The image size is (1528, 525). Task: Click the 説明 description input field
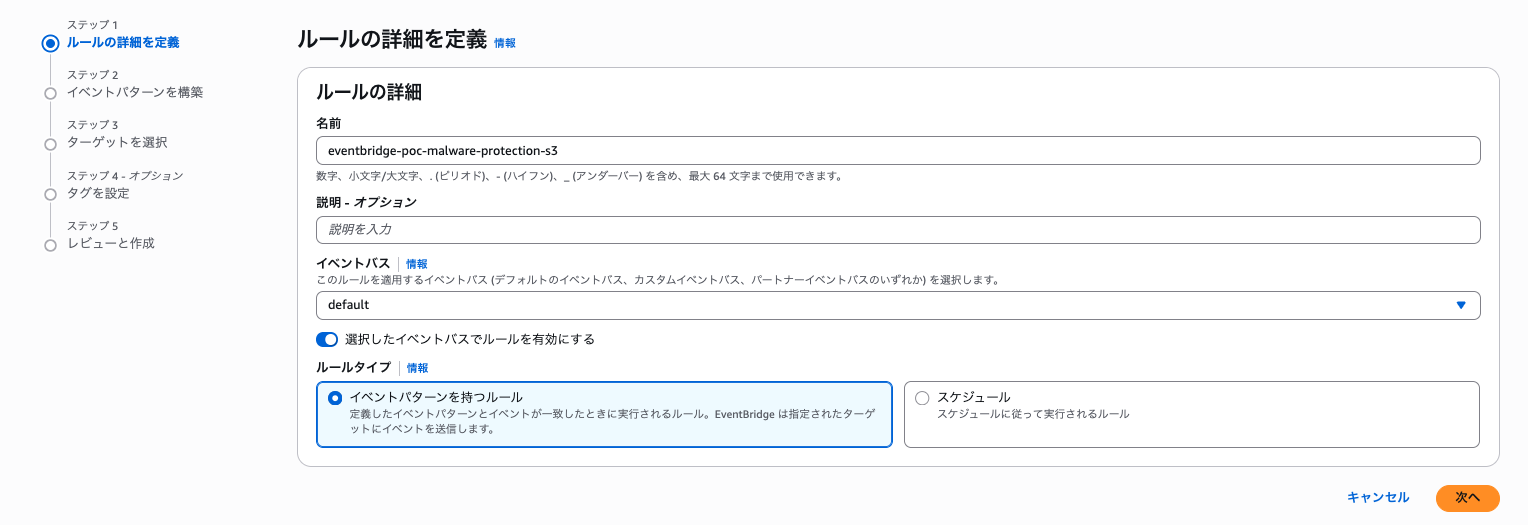click(896, 230)
